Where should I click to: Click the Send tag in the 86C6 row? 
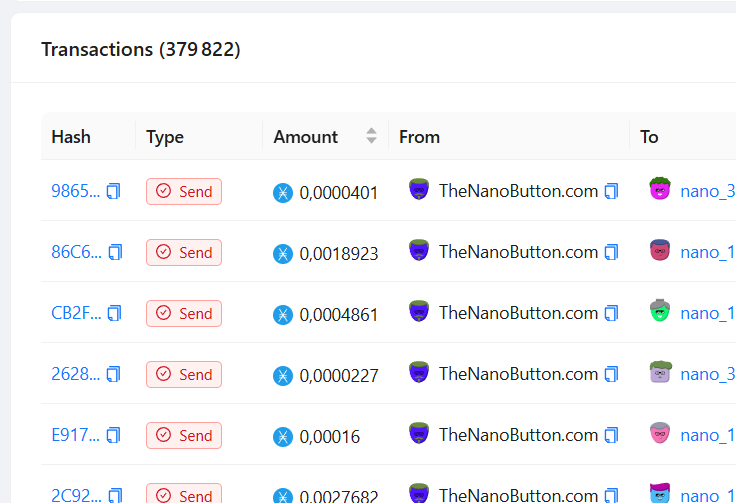pos(184,252)
